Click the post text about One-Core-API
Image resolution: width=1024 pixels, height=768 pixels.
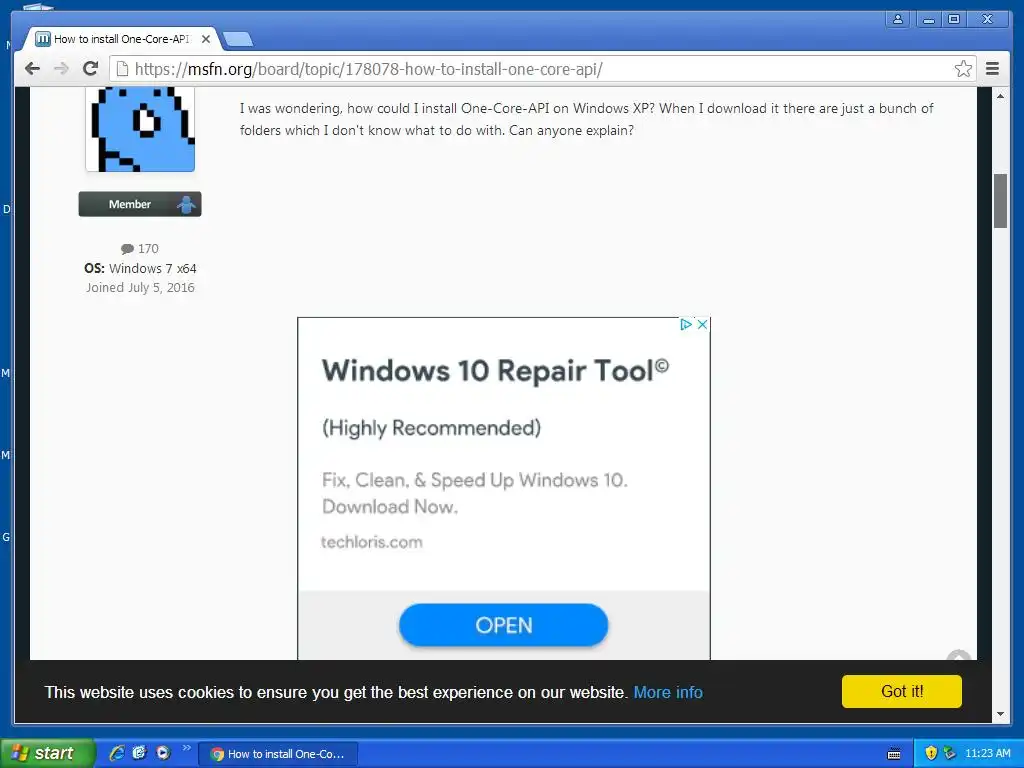tap(586, 119)
